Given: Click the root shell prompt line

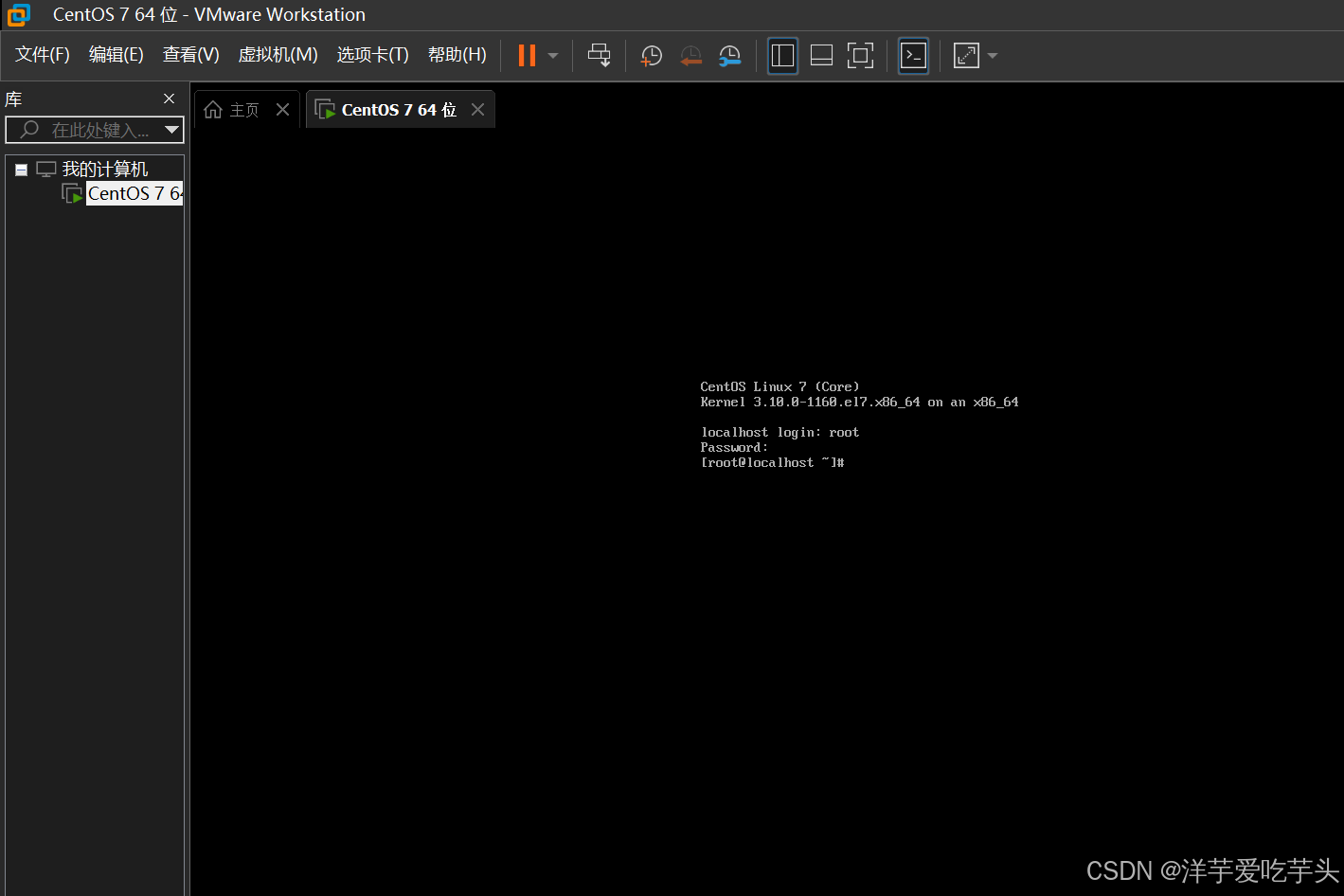Looking at the screenshot, I should click(772, 462).
